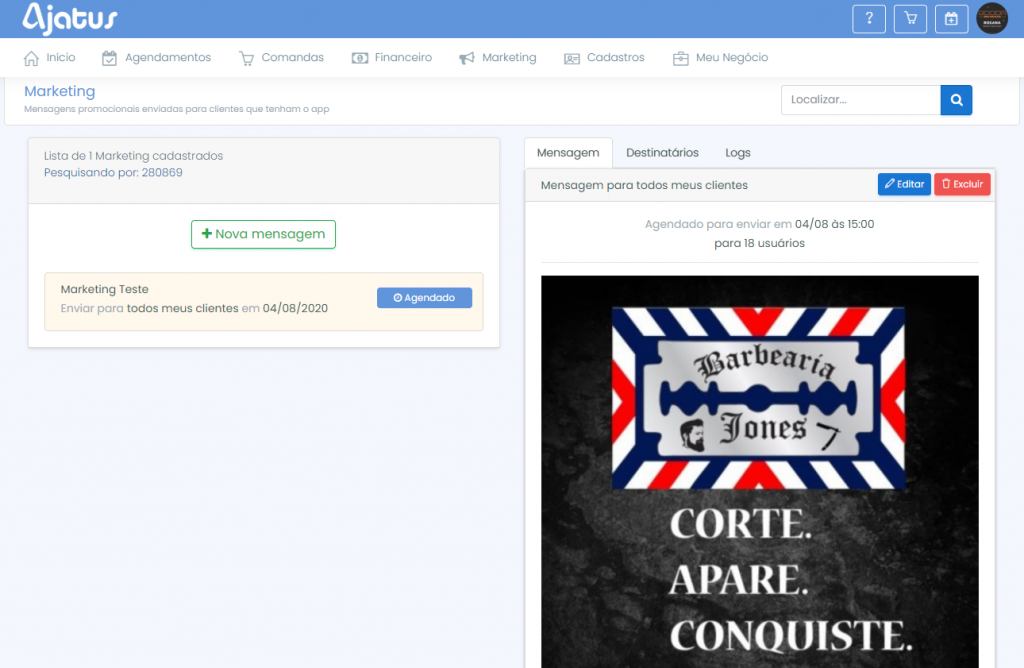Click the cart icon beside Comandas
This screenshot has width=1024, height=668.
[x=246, y=58]
